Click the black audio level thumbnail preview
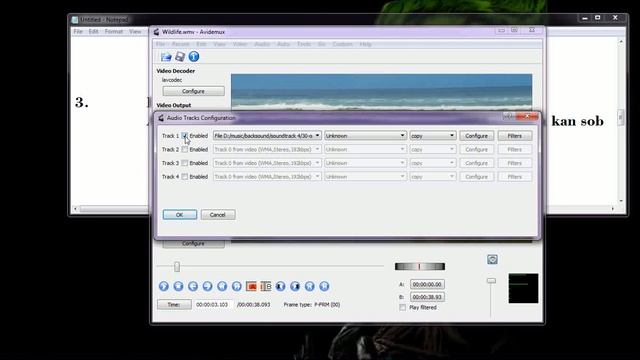Image resolution: width=640 pixels, height=360 pixels. point(523,288)
